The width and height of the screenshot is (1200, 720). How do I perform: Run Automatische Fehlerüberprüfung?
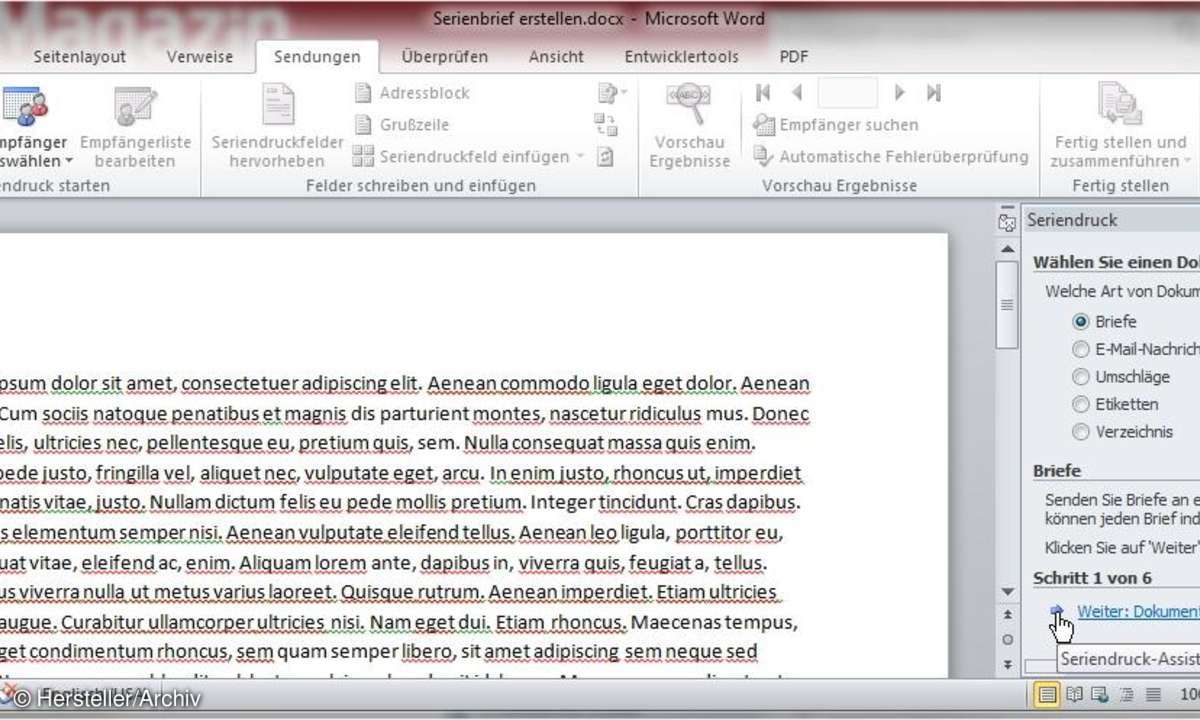pos(891,156)
